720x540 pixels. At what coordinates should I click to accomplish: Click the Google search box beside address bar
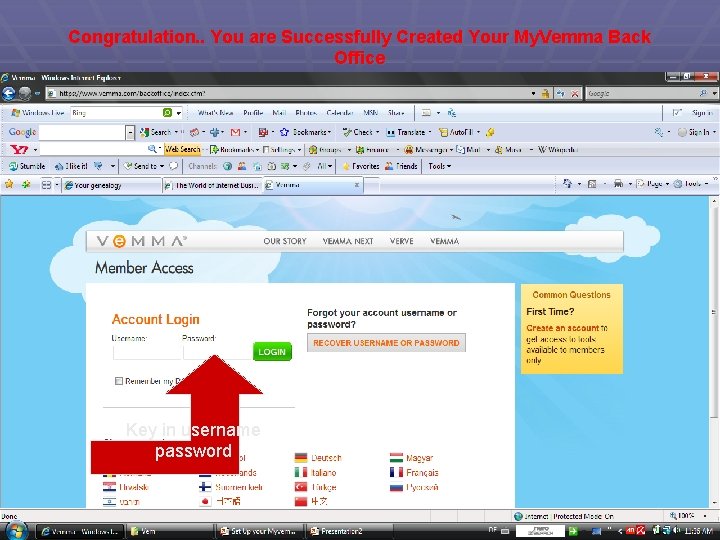tap(641, 94)
